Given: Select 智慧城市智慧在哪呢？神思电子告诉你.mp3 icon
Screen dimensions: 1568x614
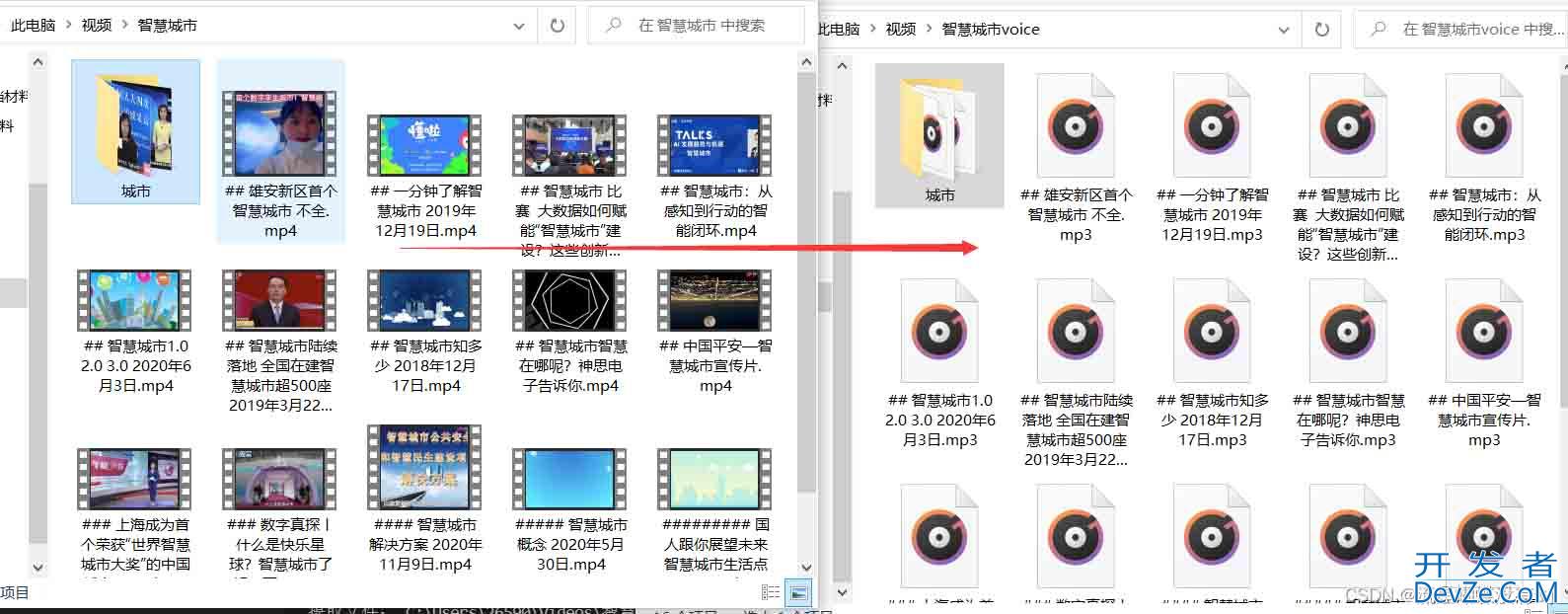Looking at the screenshot, I should click(1348, 332).
